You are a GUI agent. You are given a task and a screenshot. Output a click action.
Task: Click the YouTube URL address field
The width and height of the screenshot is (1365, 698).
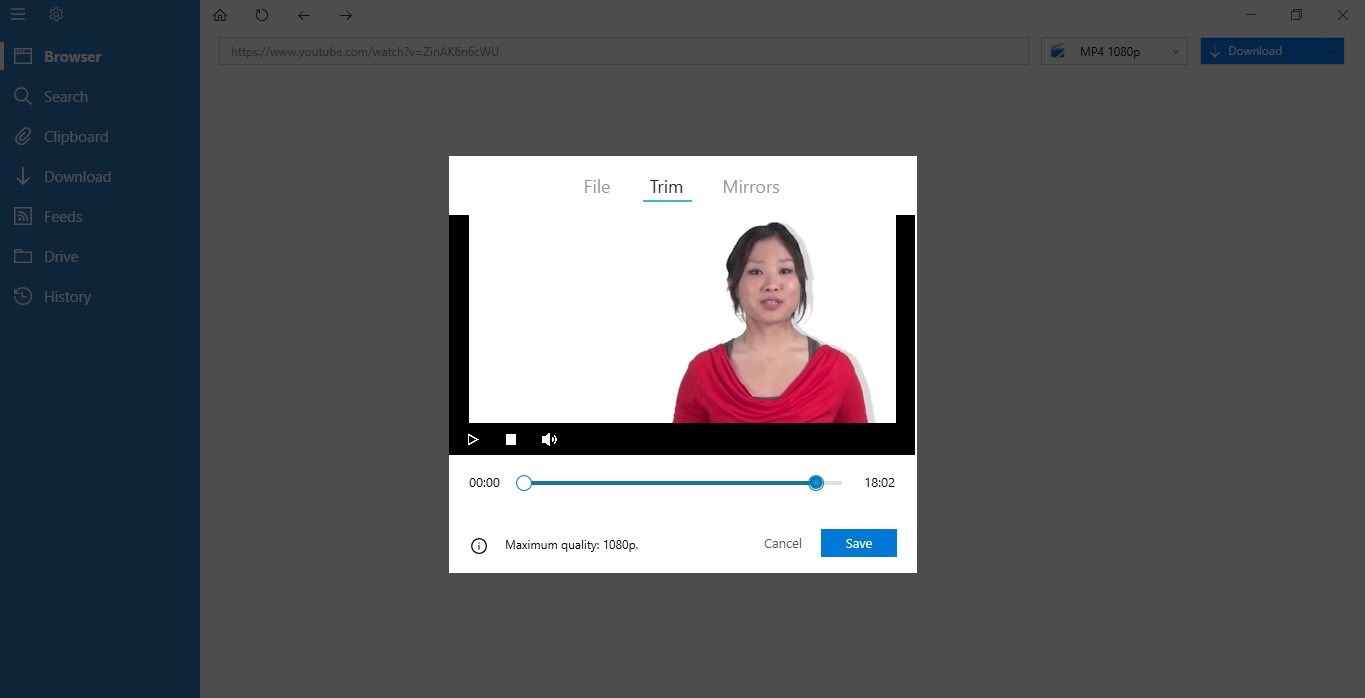[623, 52]
